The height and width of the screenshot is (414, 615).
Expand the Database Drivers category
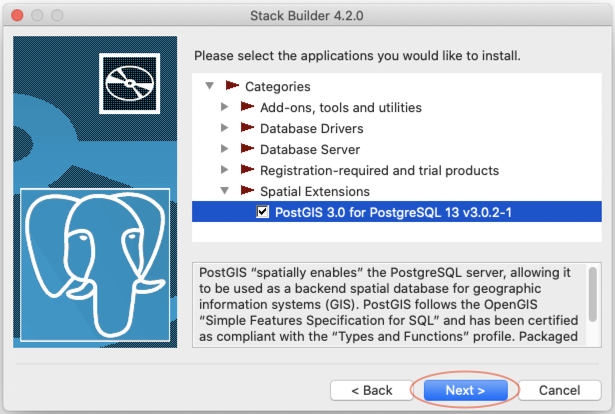224,128
